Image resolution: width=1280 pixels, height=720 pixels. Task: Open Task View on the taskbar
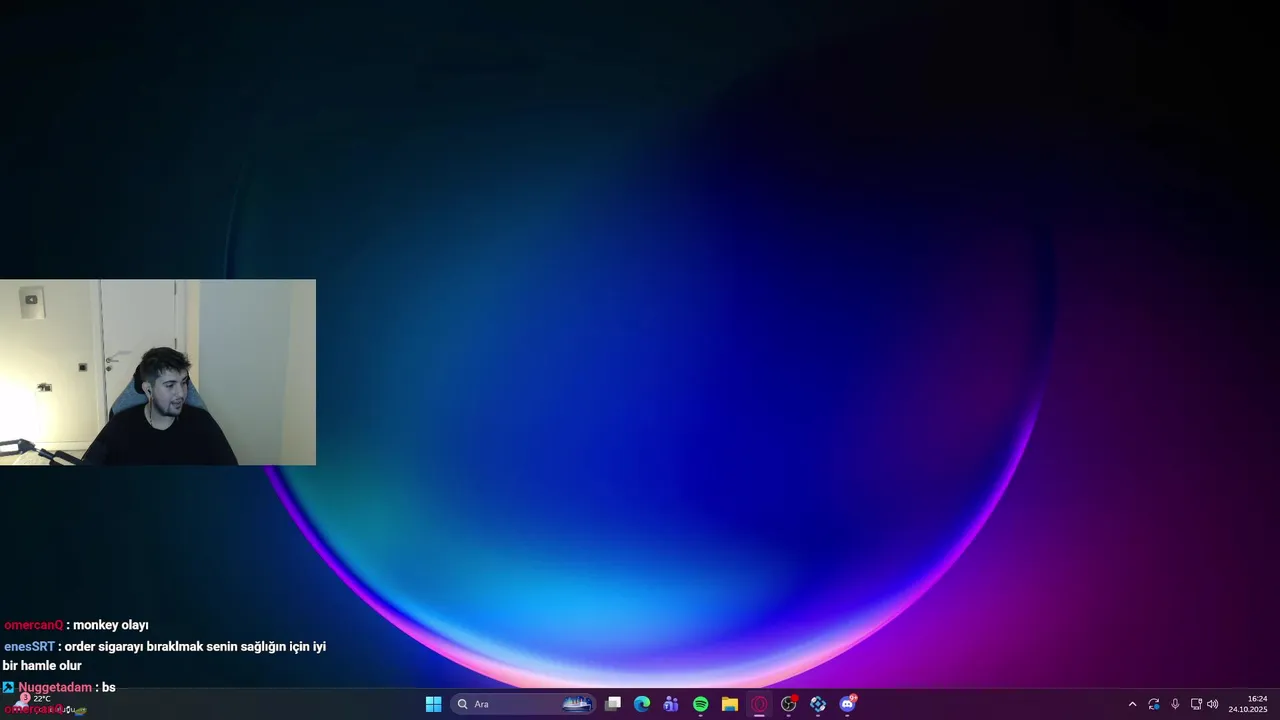(613, 704)
